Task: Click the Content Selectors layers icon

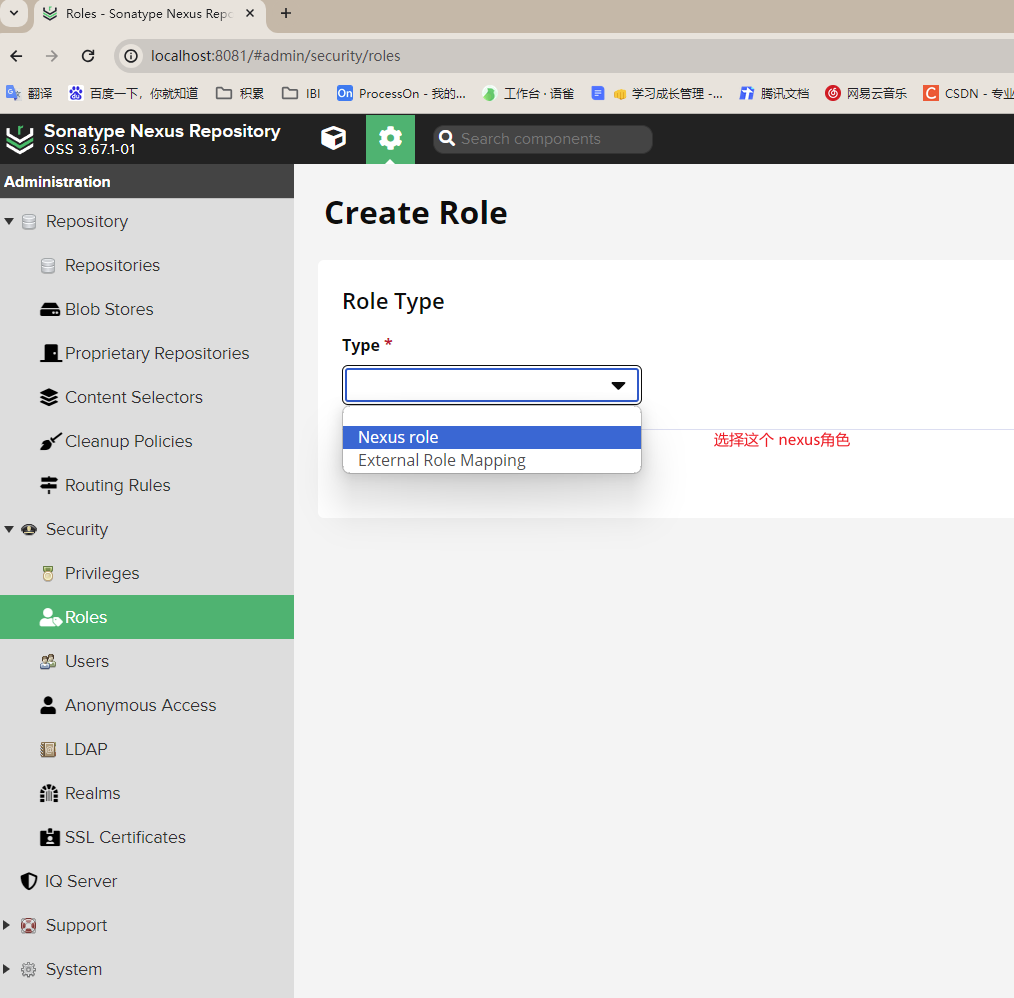Action: [x=49, y=397]
